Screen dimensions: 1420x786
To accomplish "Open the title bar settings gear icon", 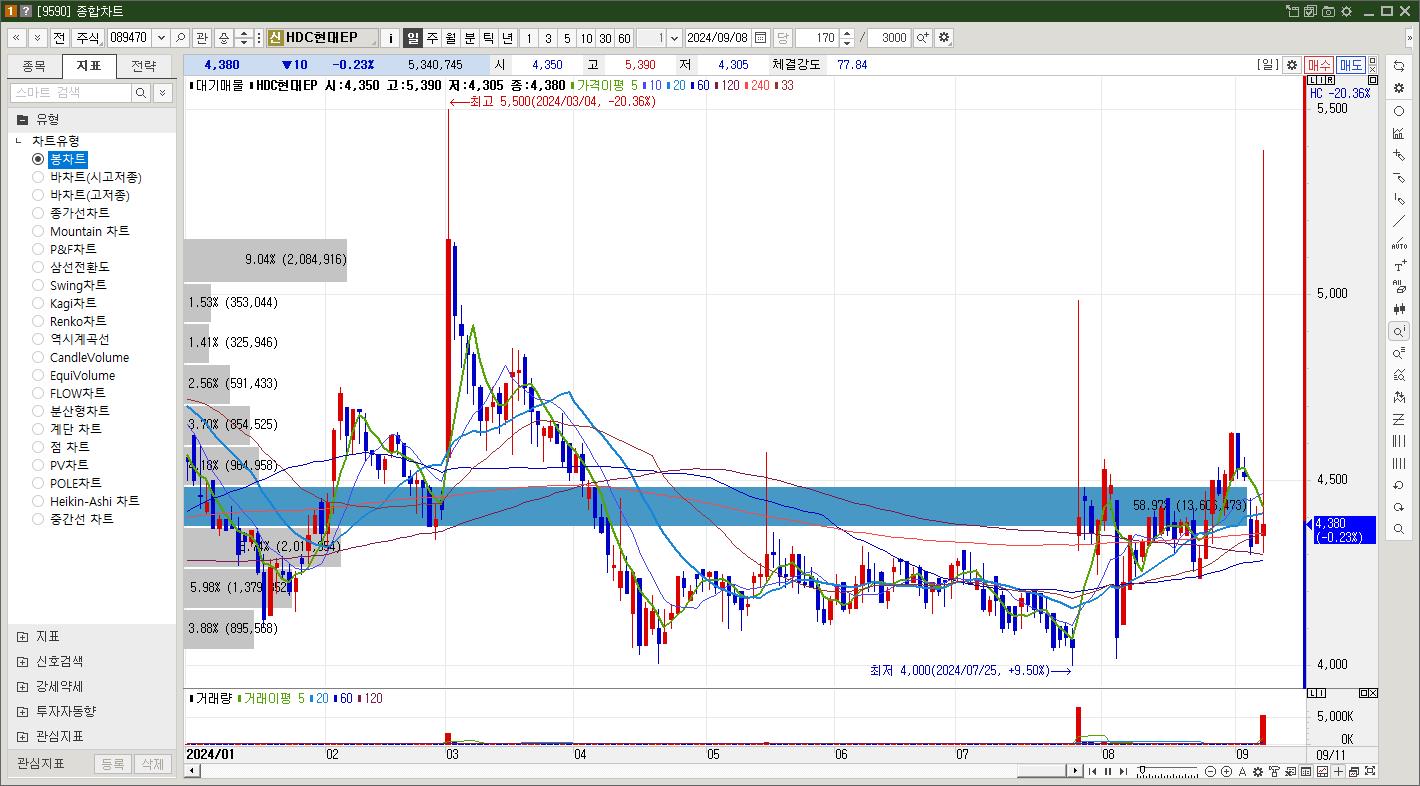I will (1346, 11).
